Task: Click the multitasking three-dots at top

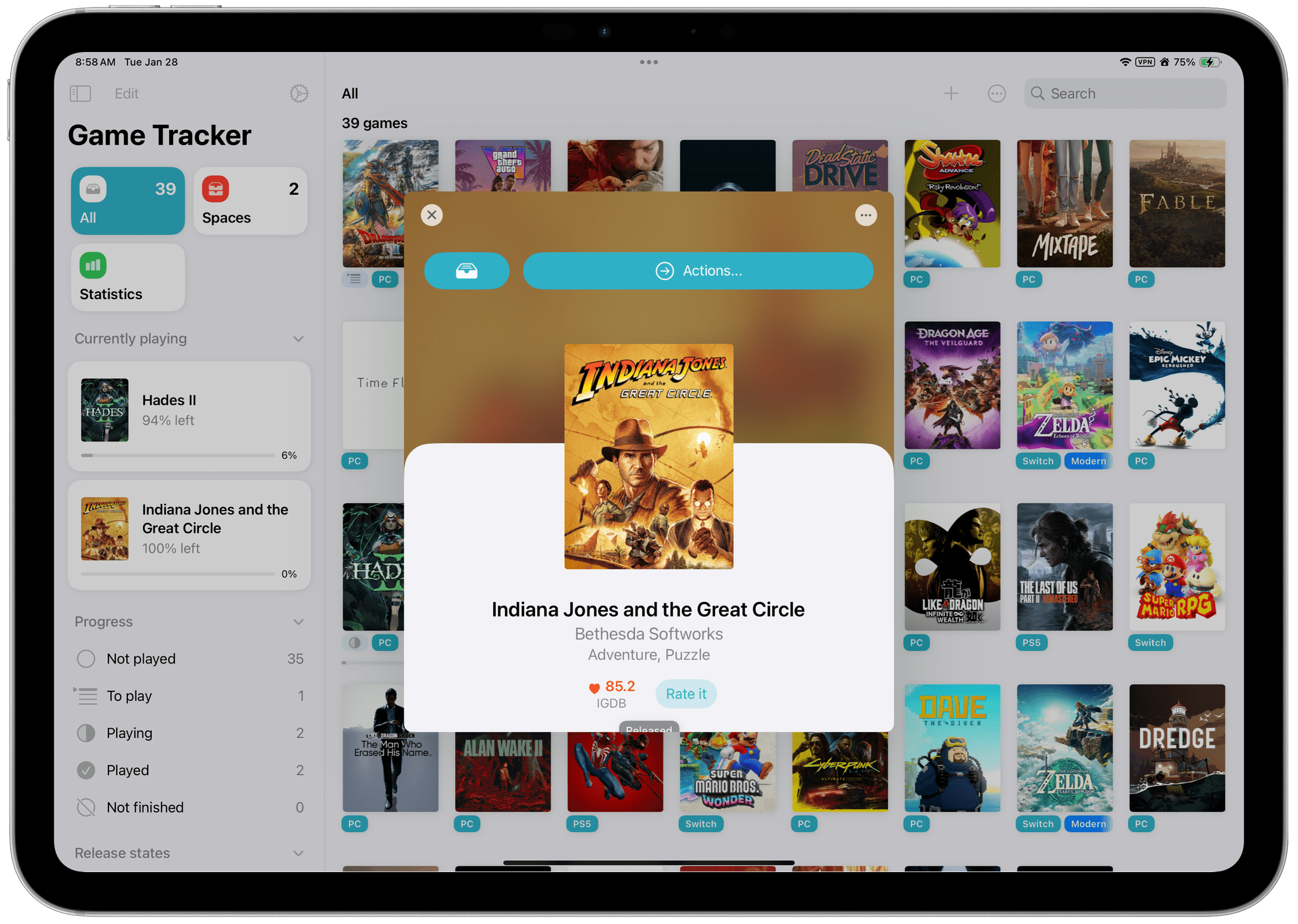Action: (x=648, y=62)
